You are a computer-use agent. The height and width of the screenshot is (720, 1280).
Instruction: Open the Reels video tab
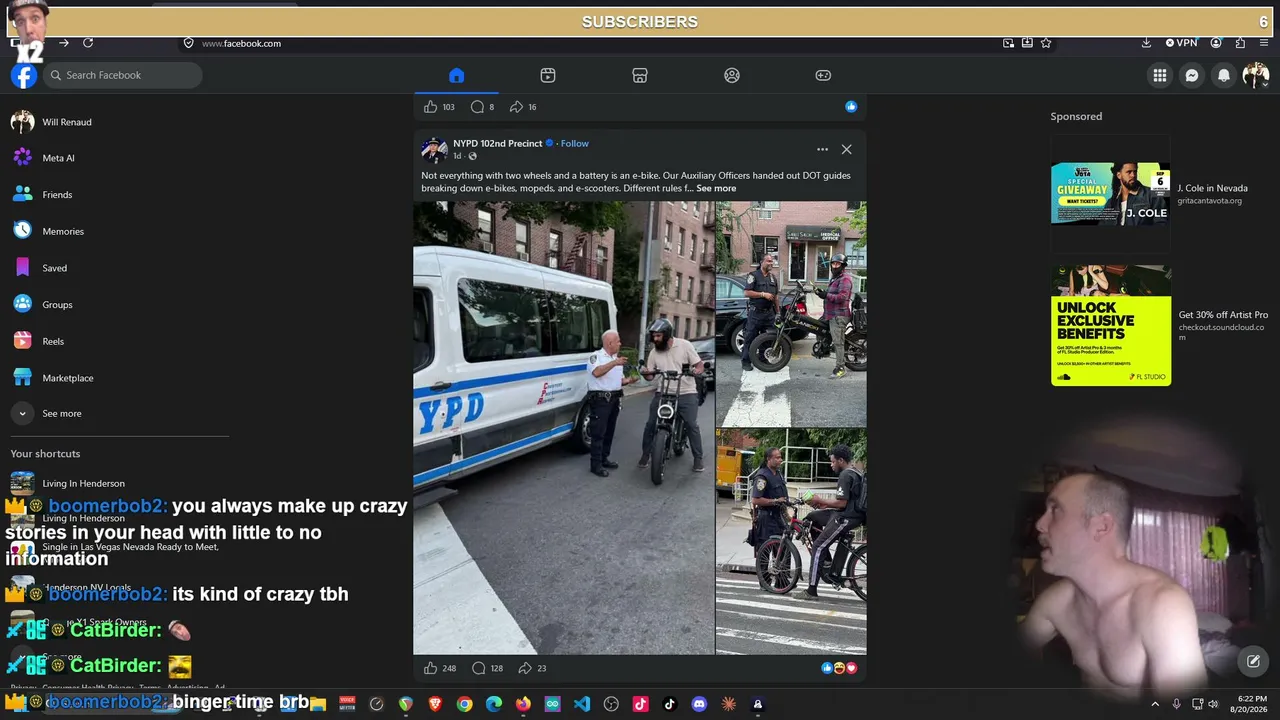548,75
